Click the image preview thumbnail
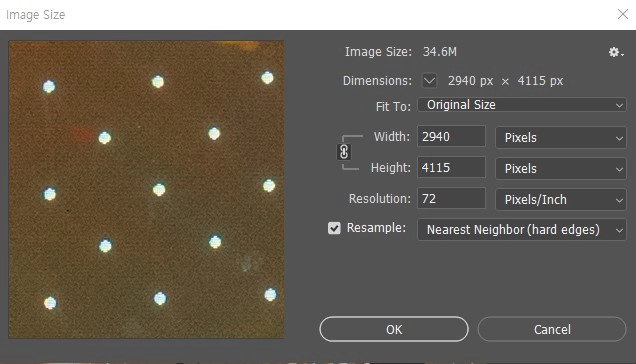 click(x=146, y=190)
